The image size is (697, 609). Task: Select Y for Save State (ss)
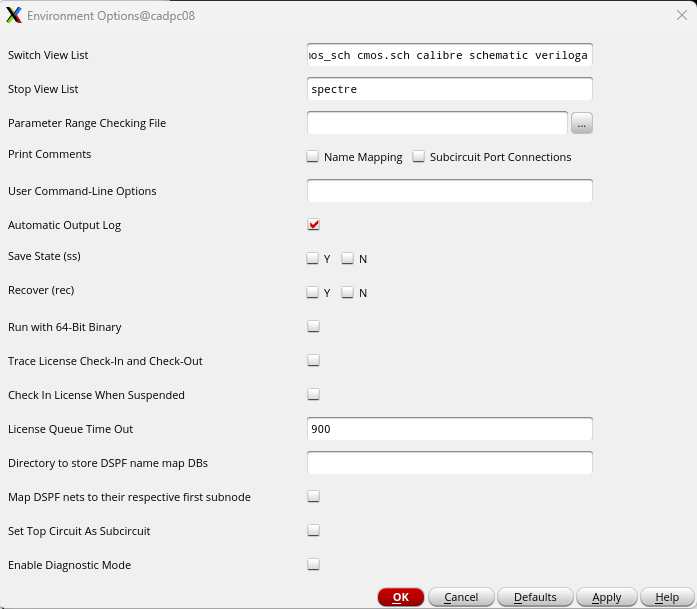pyautogui.click(x=312, y=258)
